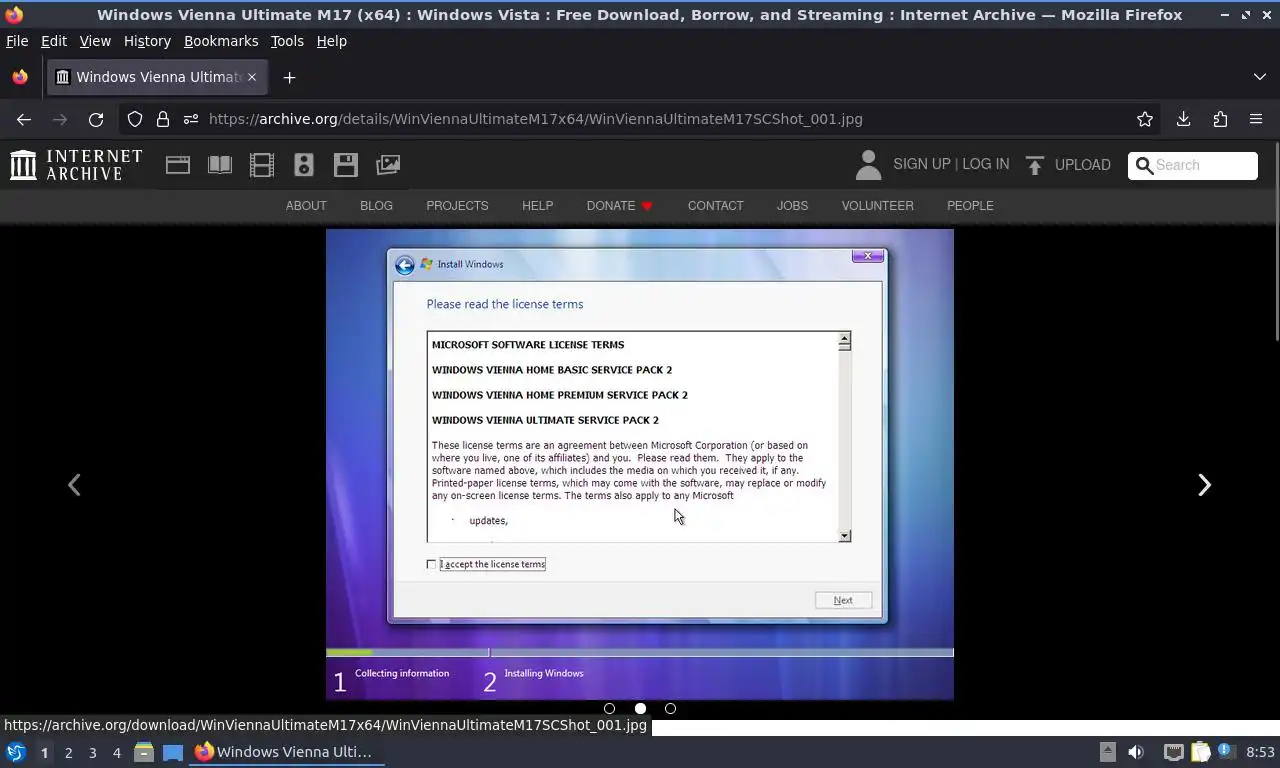Show the previous screenshot with left arrow
1280x768 pixels.
(x=74, y=485)
